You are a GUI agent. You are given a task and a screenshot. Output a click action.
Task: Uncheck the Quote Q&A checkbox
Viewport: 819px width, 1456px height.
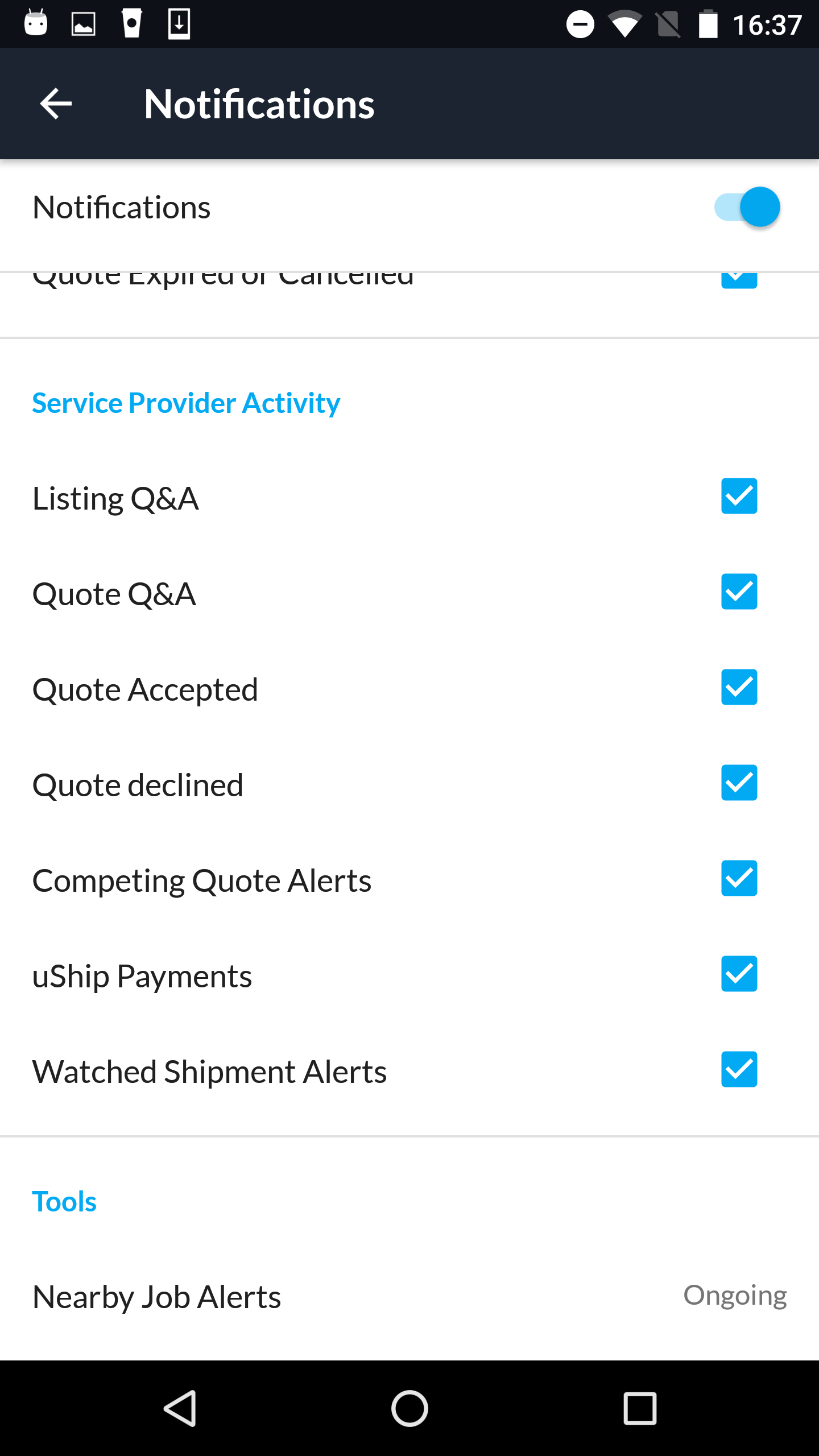(x=739, y=591)
